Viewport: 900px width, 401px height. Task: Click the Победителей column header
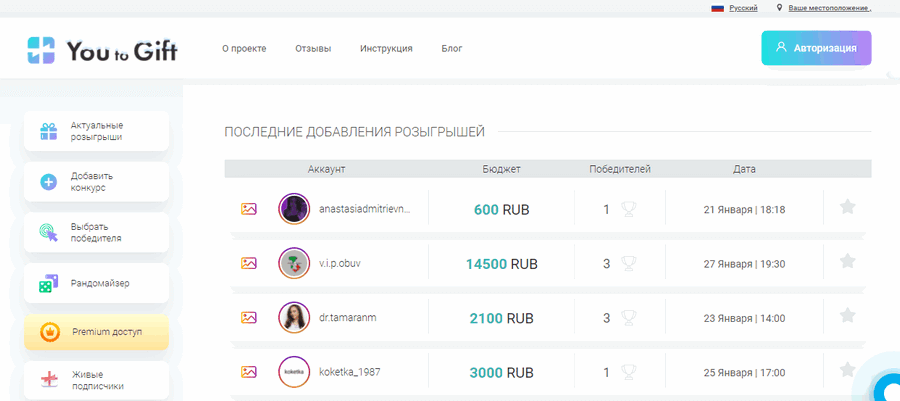[x=620, y=169]
